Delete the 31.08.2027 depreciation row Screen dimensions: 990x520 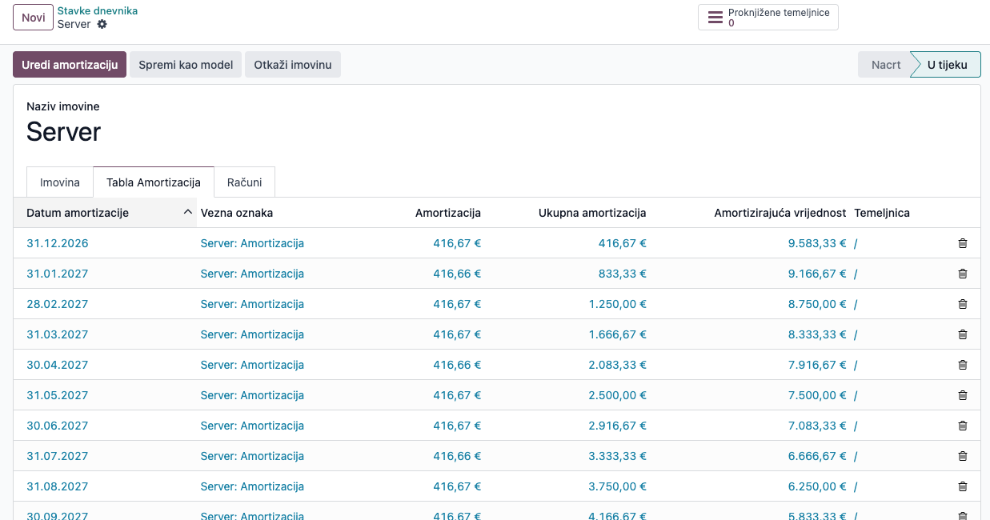pos(963,486)
